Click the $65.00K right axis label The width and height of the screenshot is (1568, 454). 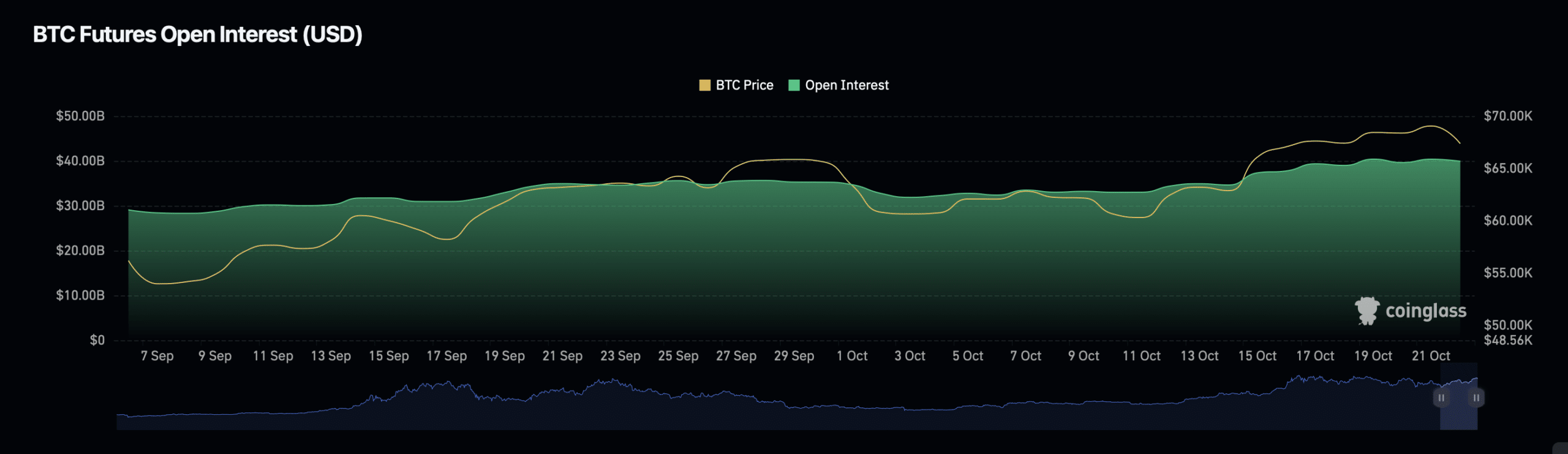point(1508,168)
